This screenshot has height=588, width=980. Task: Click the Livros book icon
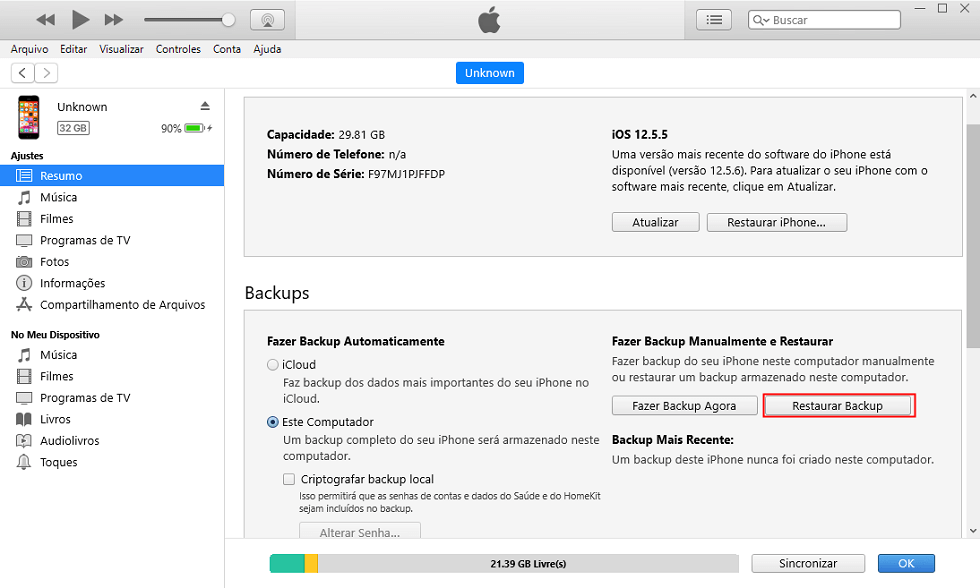coord(24,419)
